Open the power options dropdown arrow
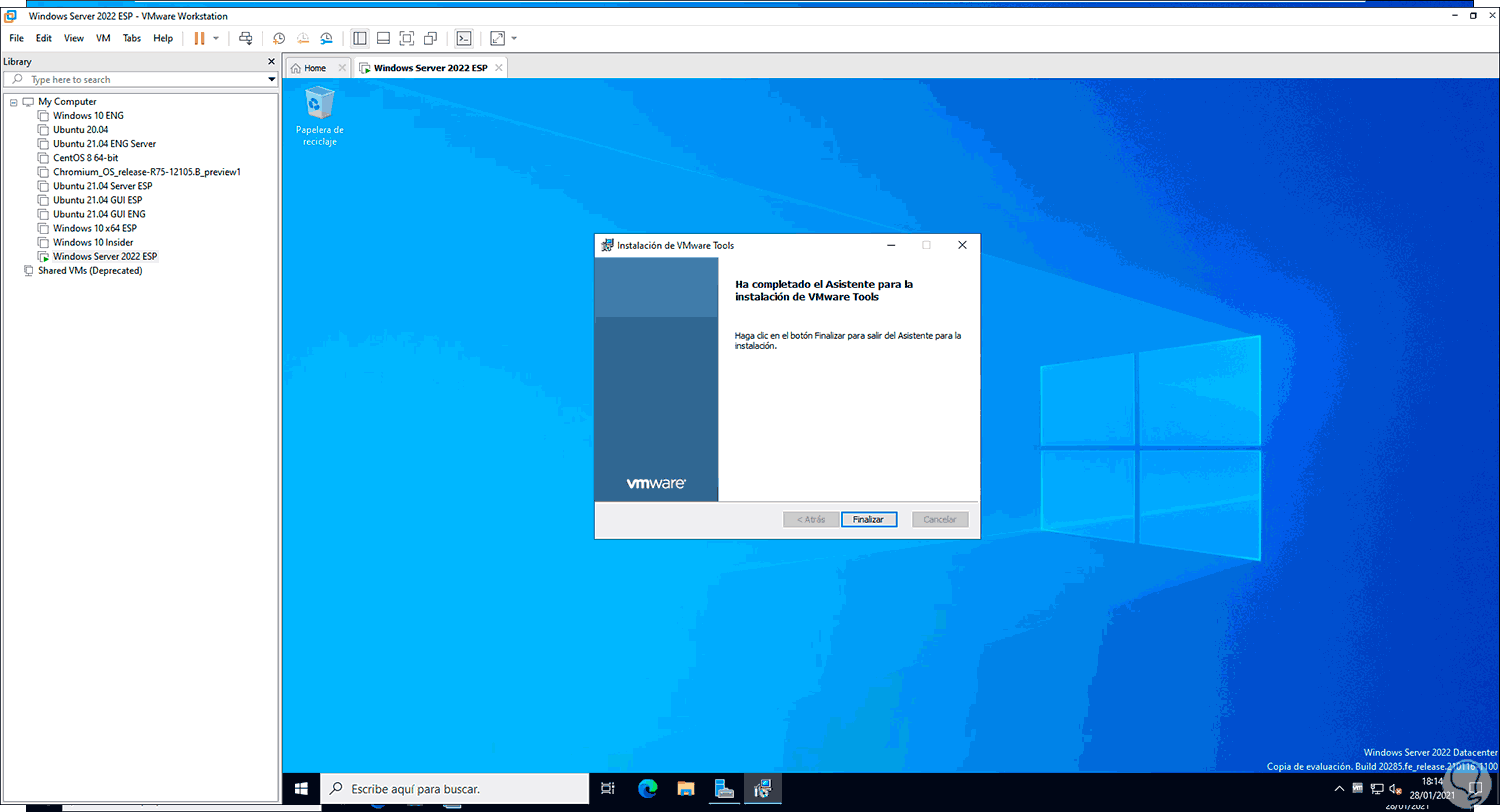 coord(216,38)
